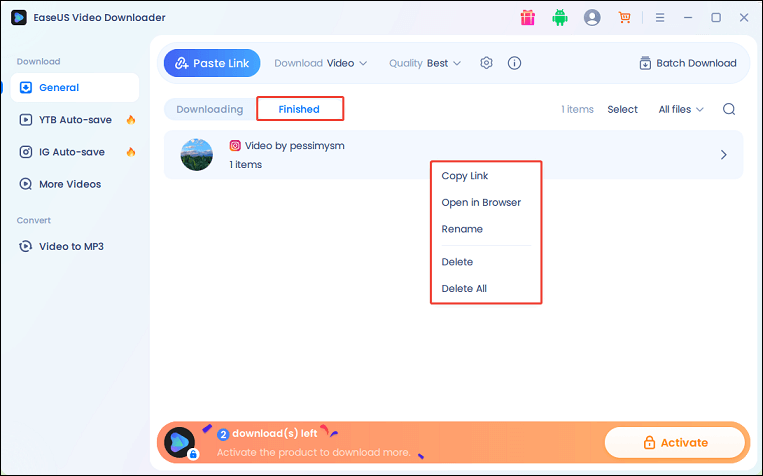Minimize the application window
This screenshot has width=763, height=476.
pos(688,18)
